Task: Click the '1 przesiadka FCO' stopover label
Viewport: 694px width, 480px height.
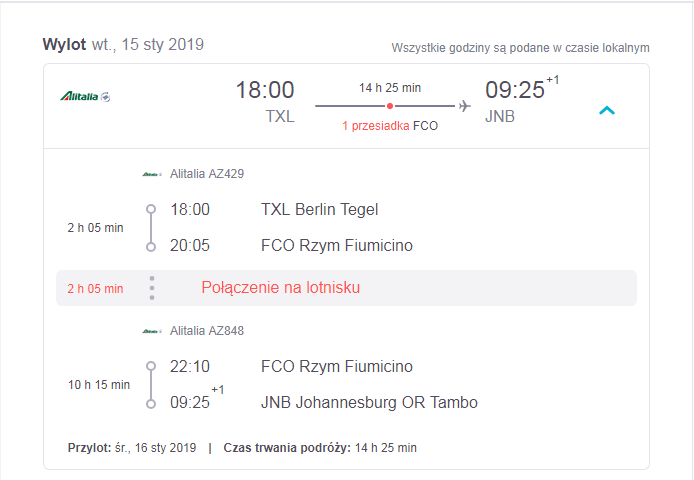Action: [390, 126]
